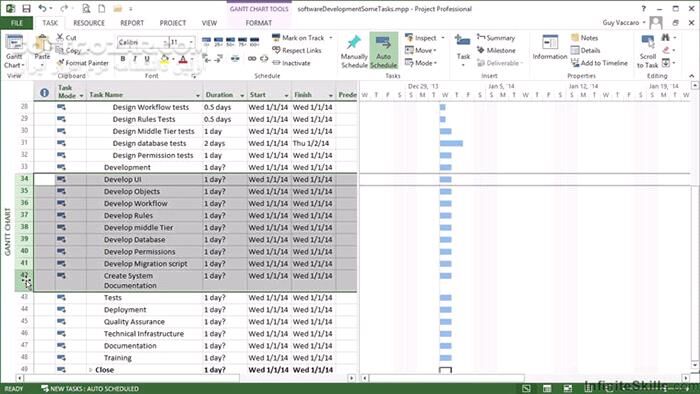Click Insert Task button
Image resolution: width=700 pixels, height=394 pixels.
pyautogui.click(x=463, y=50)
